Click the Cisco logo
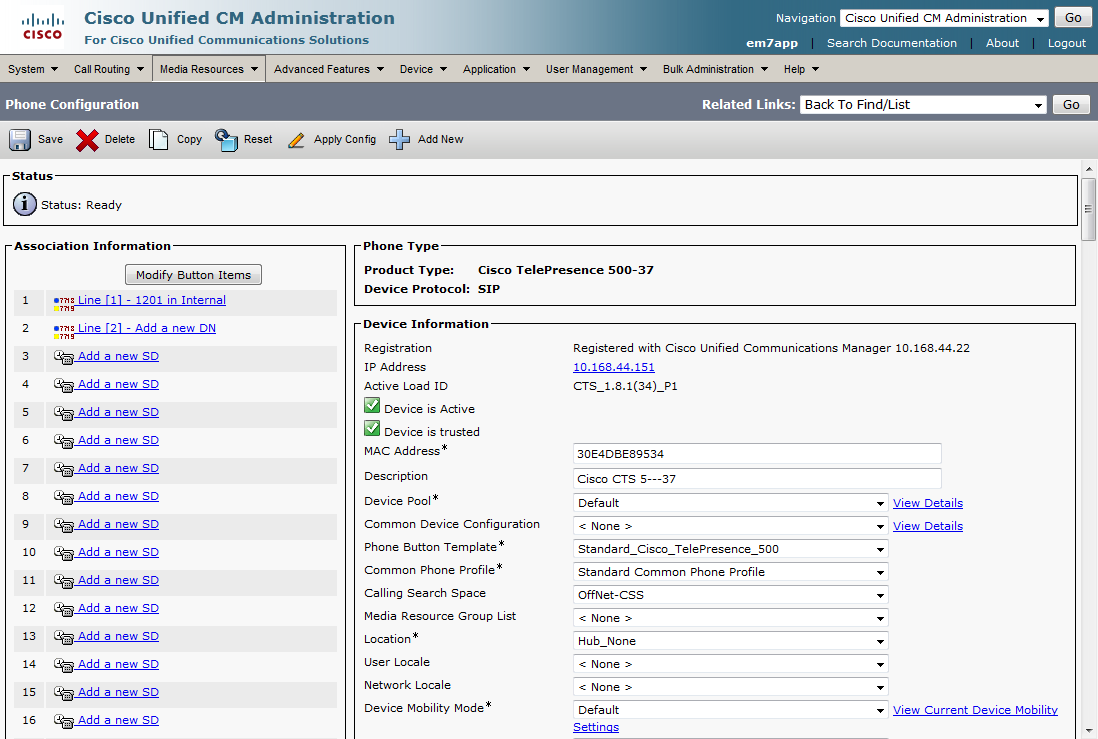This screenshot has width=1098, height=739. click(42, 27)
